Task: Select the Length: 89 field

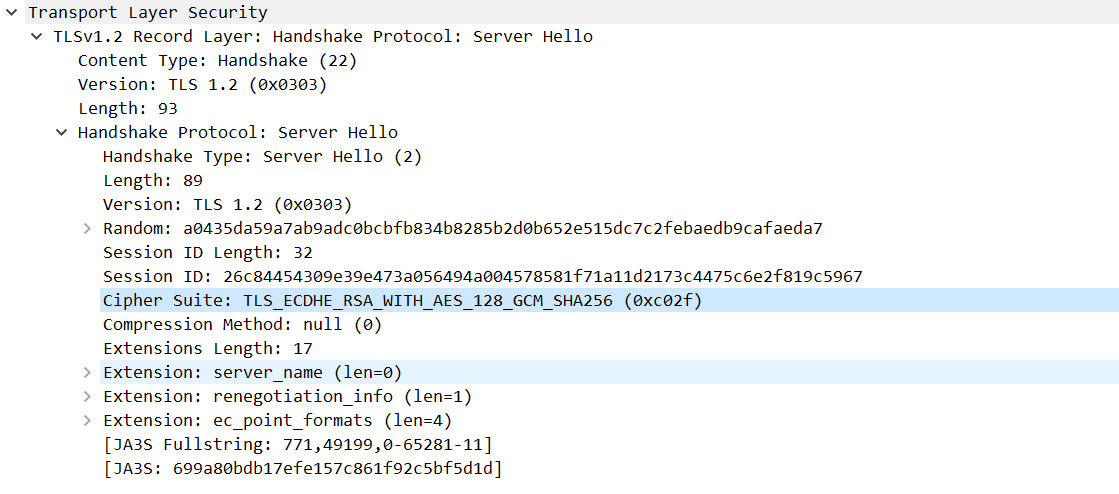Action: 152,180
